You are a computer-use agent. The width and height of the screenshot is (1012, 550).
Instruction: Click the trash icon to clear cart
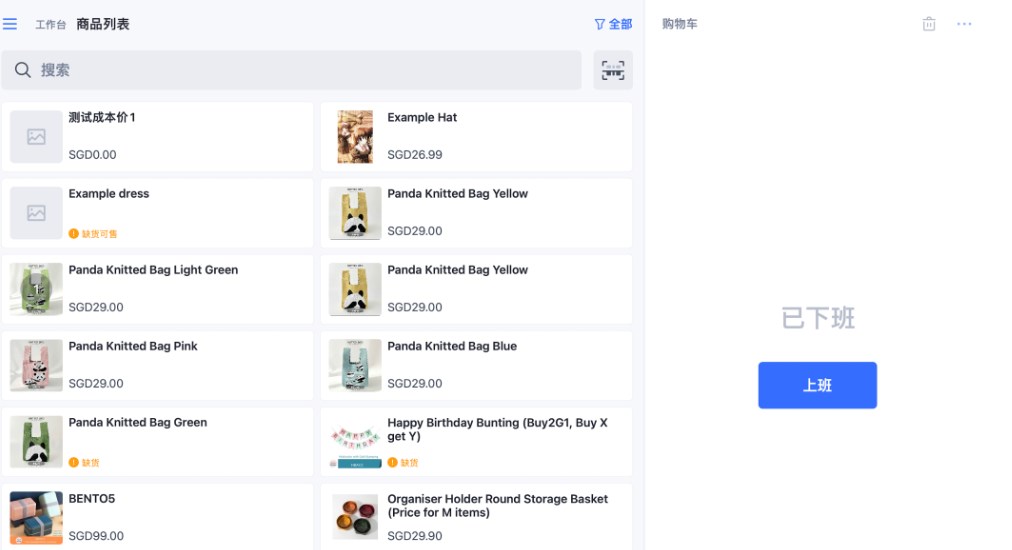tap(929, 24)
